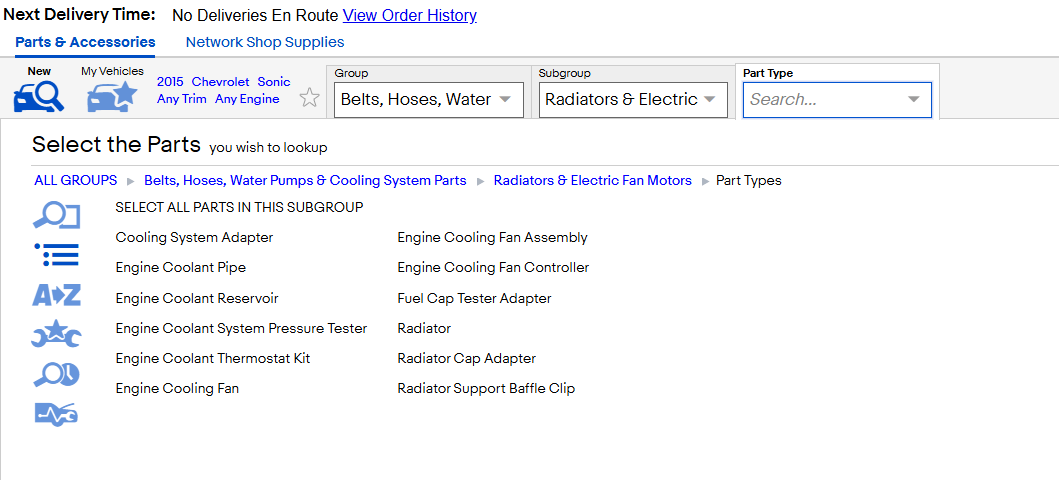The height and width of the screenshot is (480, 1059).
Task: Click the car diagnostics pulse sidebar icon
Action: pos(57,414)
